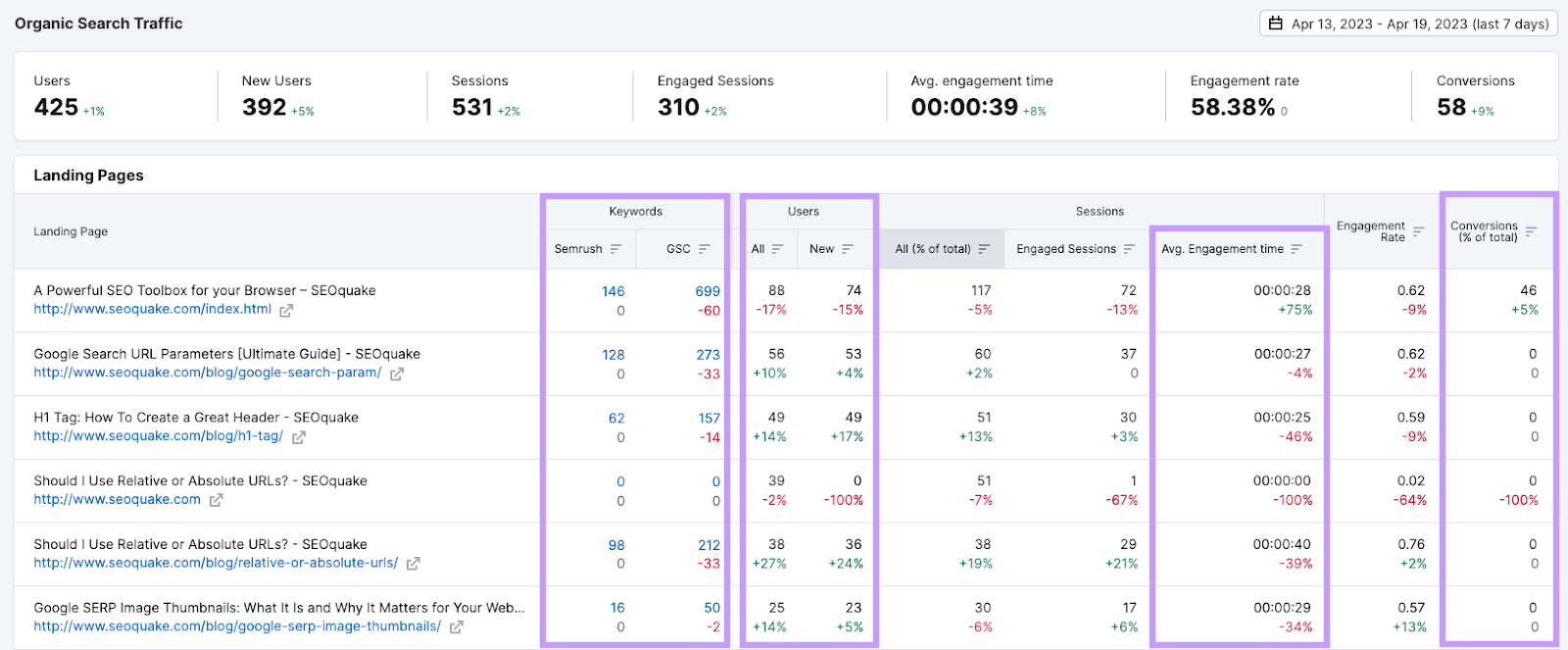1568x650 pixels.
Task: Sort by All users column
Action: 776,249
